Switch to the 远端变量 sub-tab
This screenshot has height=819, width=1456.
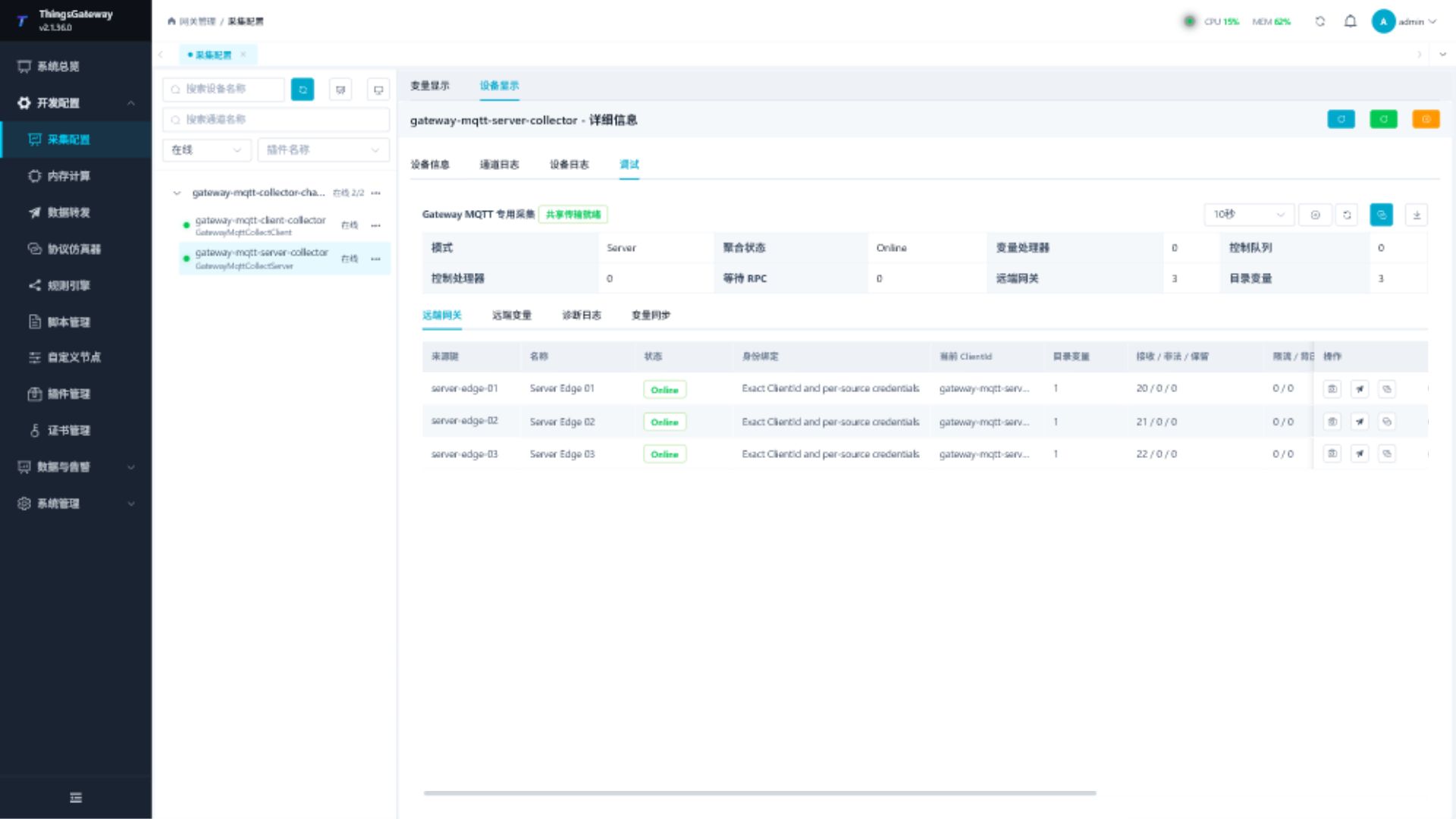coord(512,315)
